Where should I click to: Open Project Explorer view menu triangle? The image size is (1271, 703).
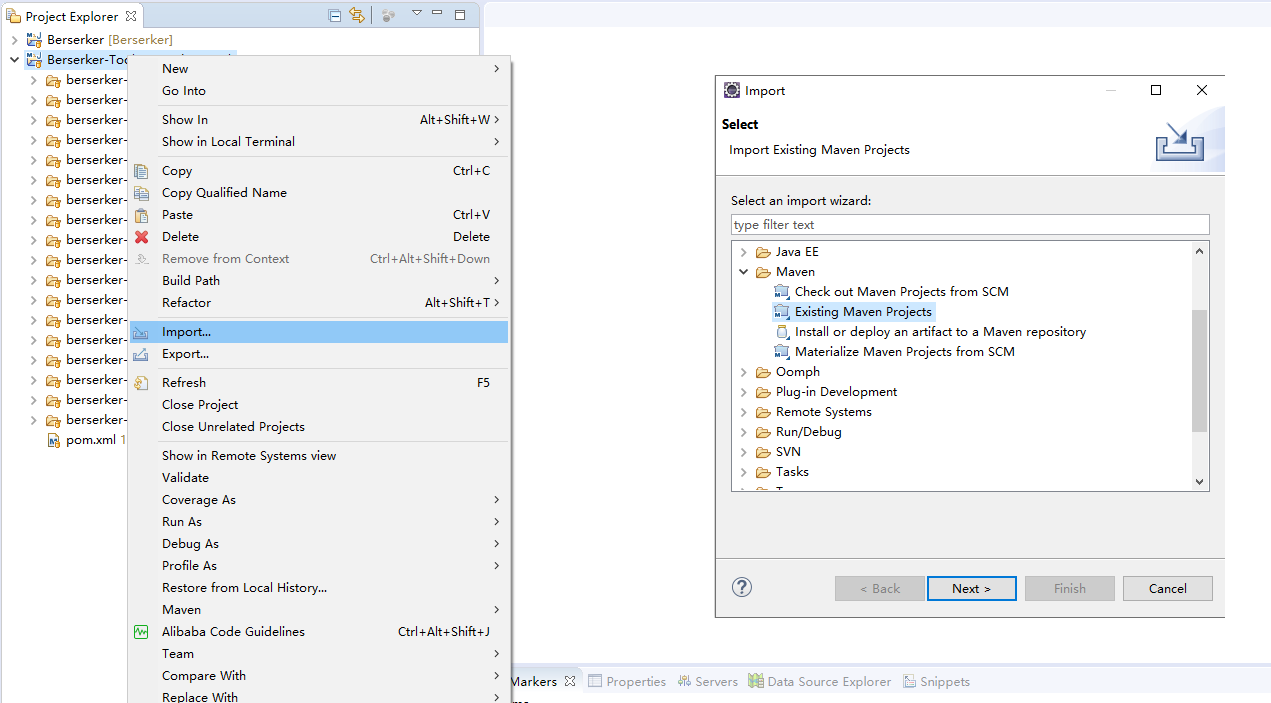[x=417, y=14]
